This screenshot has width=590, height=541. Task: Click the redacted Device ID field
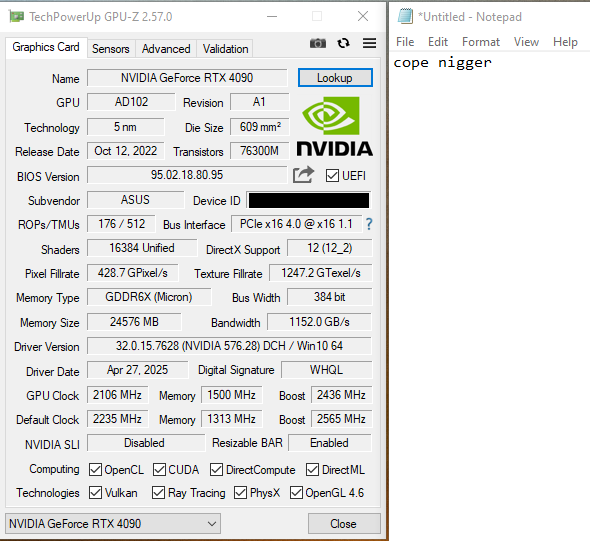click(x=309, y=200)
